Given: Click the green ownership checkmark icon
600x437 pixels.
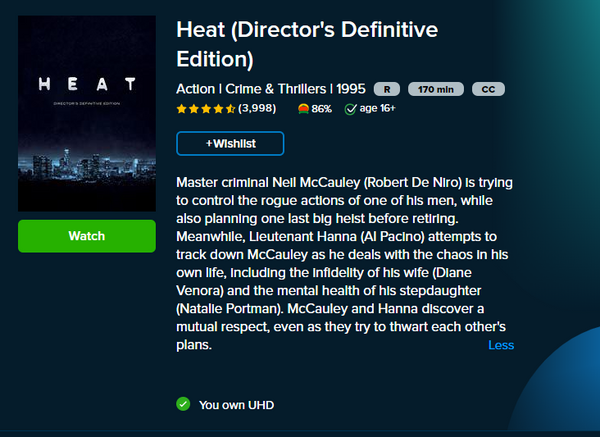Looking at the screenshot, I should pos(183,404).
